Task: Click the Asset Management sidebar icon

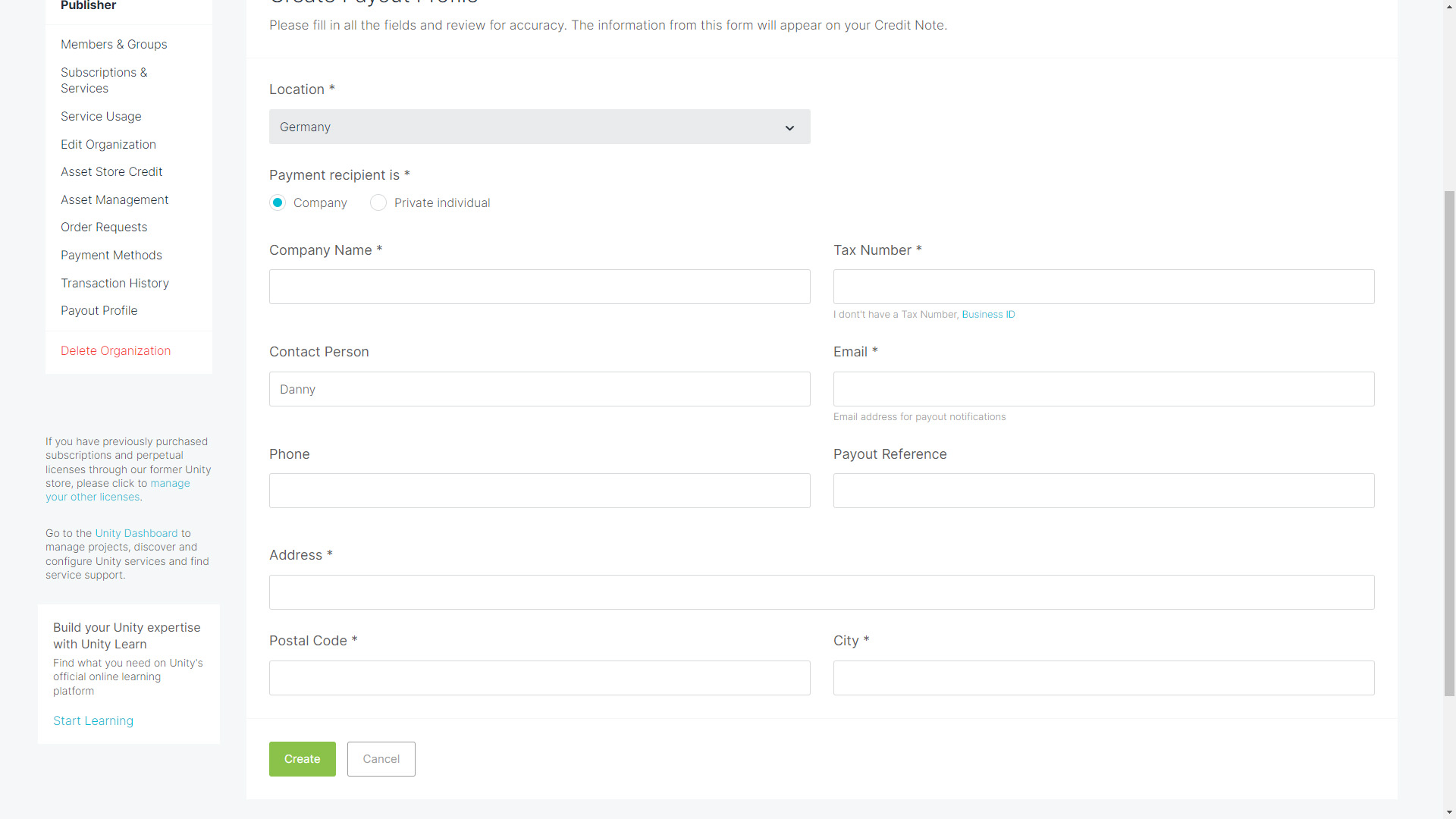Action: [x=114, y=199]
